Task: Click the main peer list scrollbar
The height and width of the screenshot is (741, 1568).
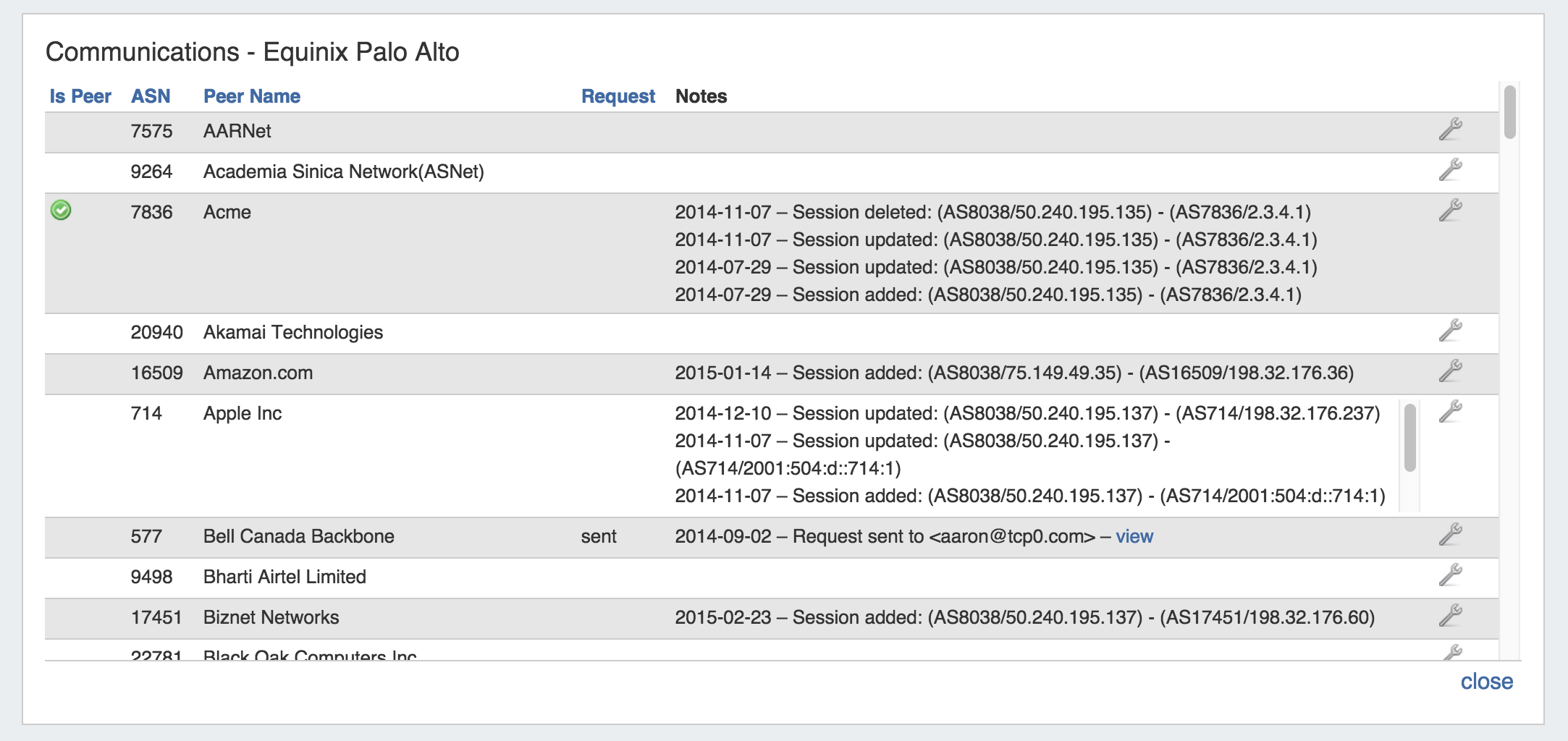Action: (1509, 113)
